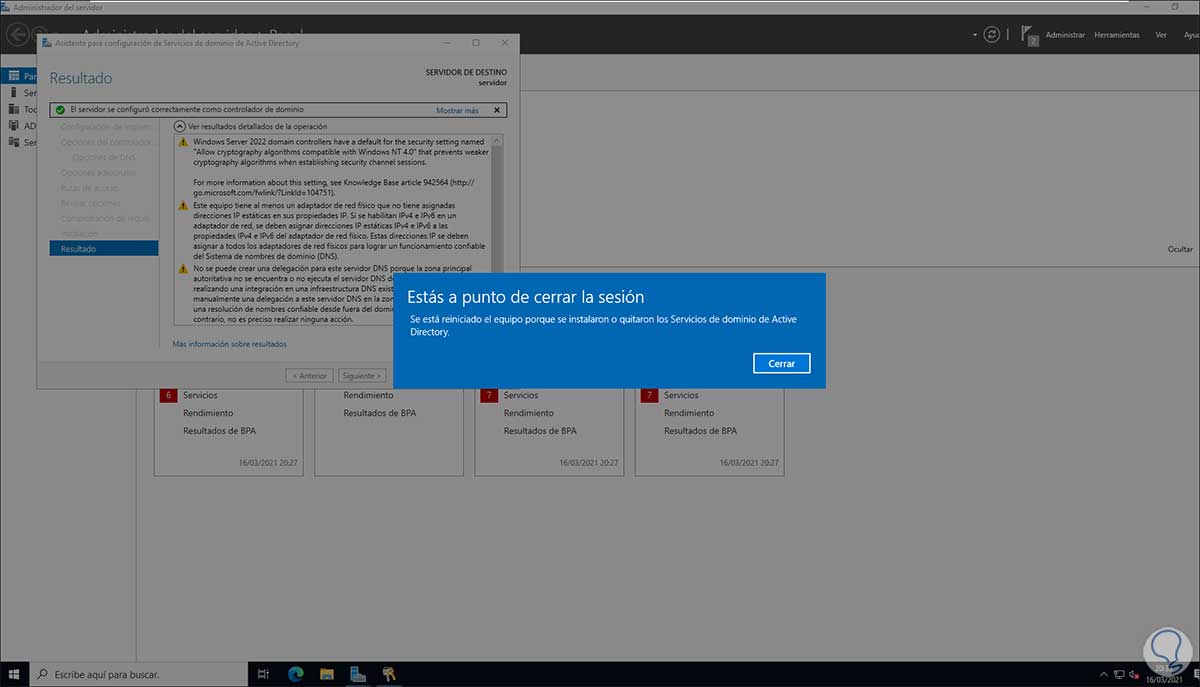Viewport: 1200px width, 687px height.
Task: Dismiss the success message with its X
Action: tap(497, 110)
